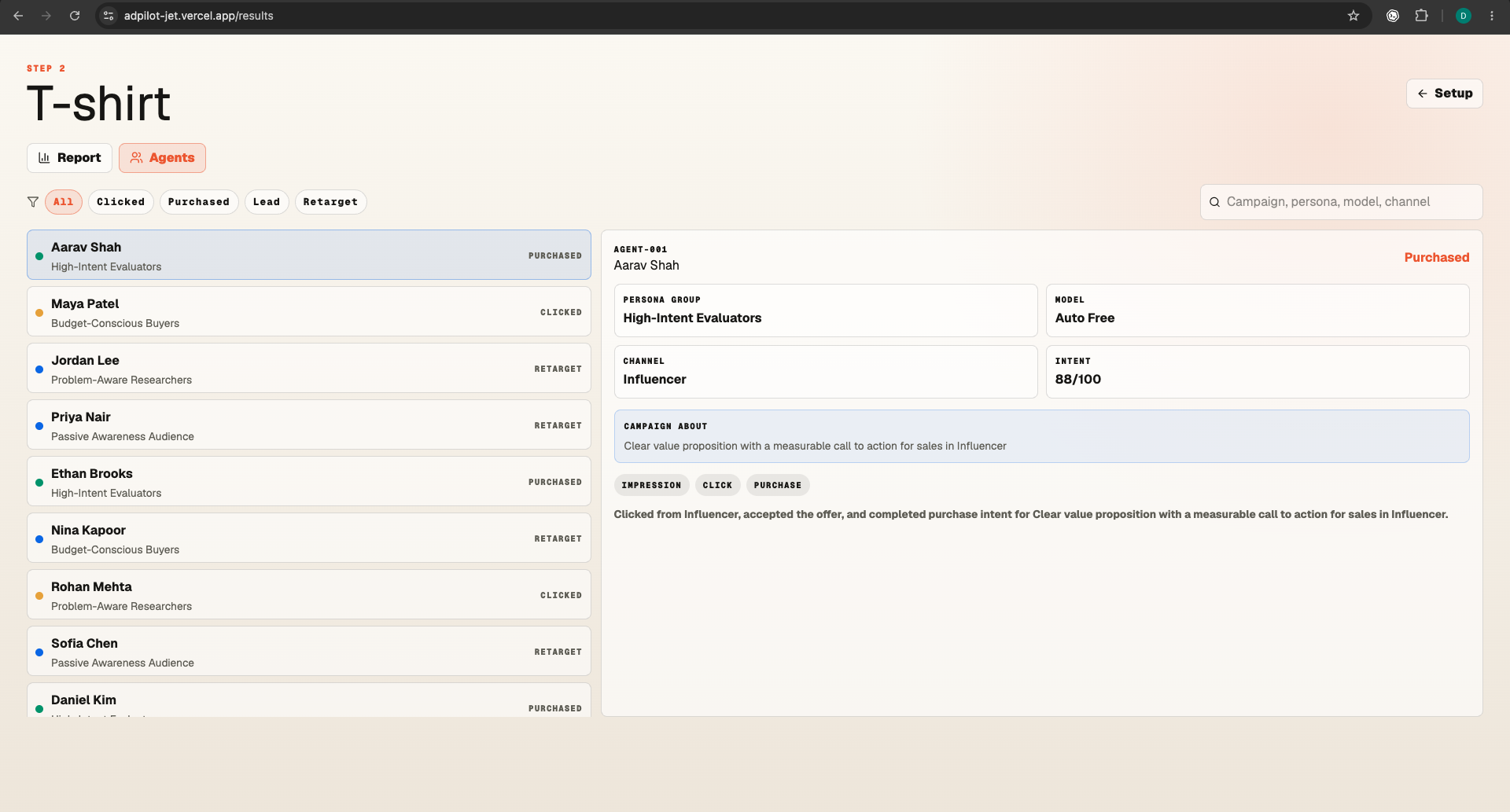Select agent Rohan Mehta
Image resolution: width=1510 pixels, height=812 pixels.
tap(309, 594)
